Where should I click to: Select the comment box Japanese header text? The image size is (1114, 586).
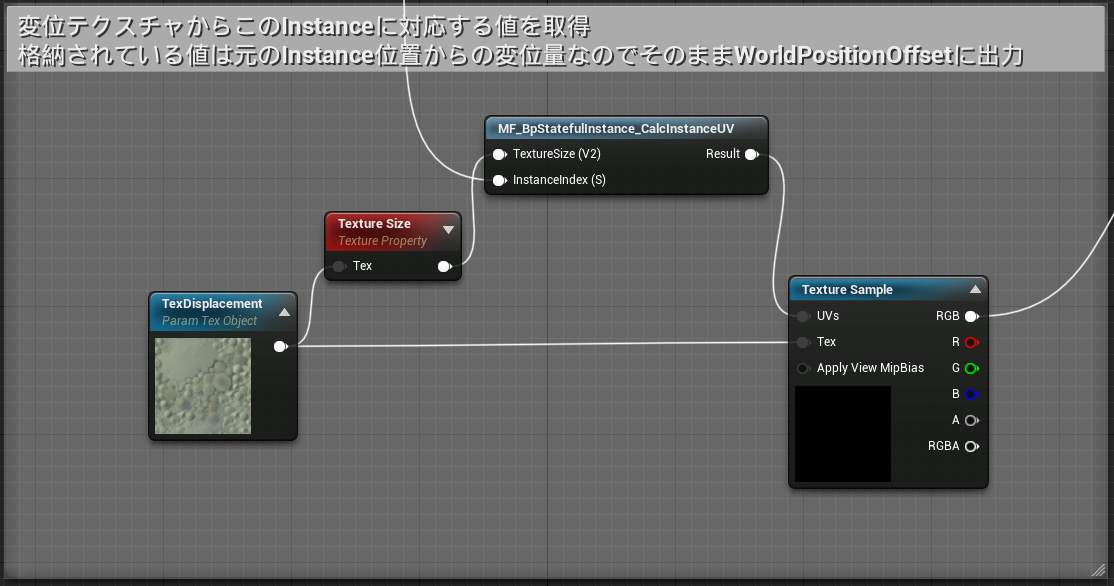[520, 40]
